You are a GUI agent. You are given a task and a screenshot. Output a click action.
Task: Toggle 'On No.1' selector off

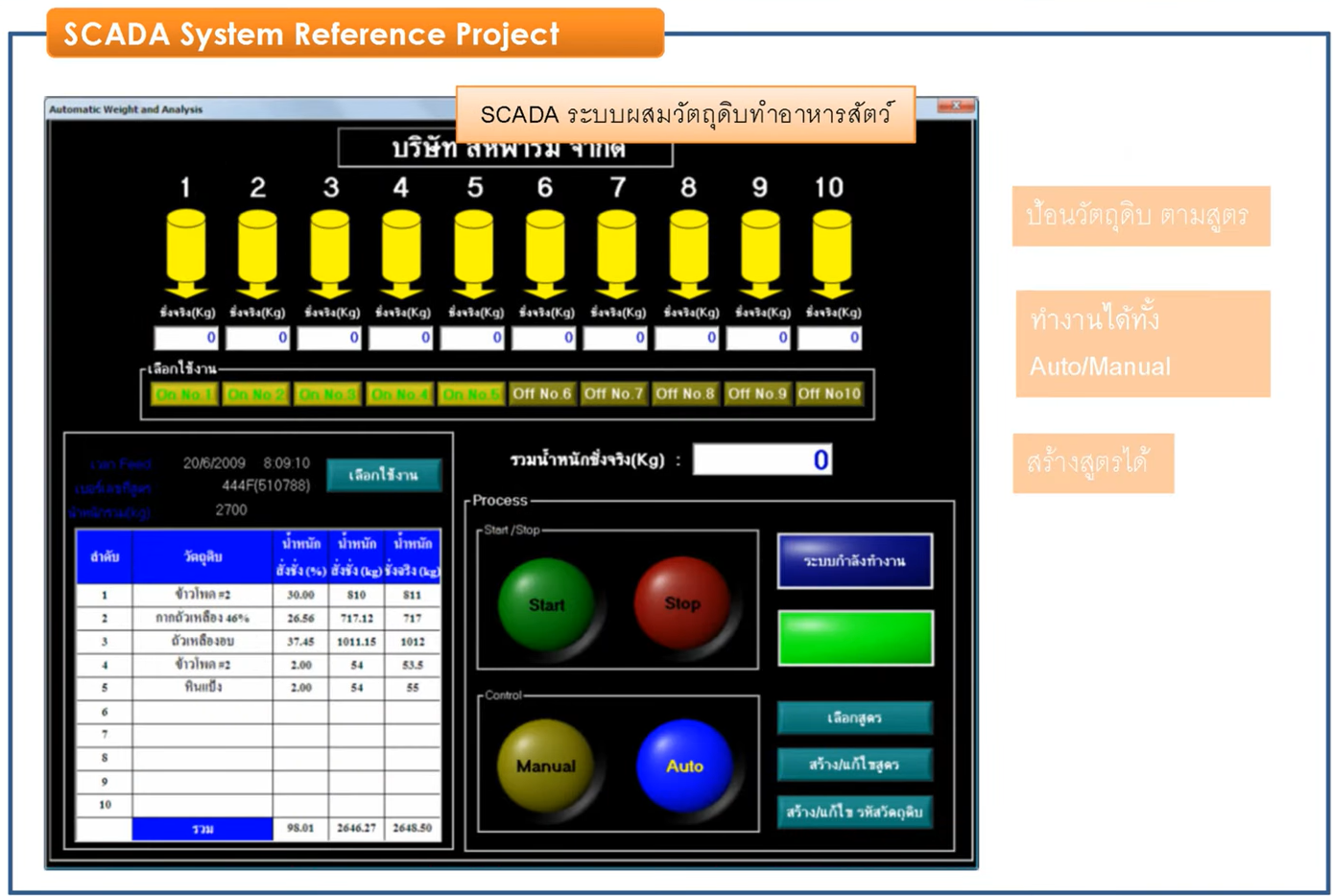click(183, 393)
